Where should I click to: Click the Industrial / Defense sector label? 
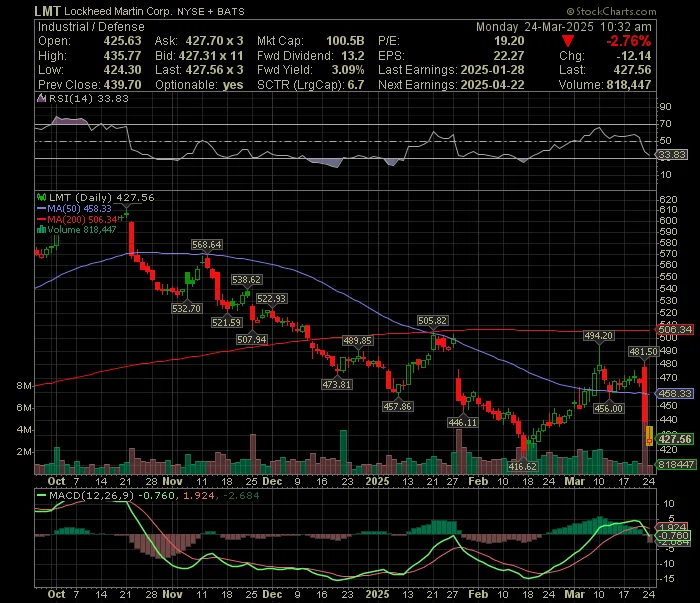click(x=91, y=27)
